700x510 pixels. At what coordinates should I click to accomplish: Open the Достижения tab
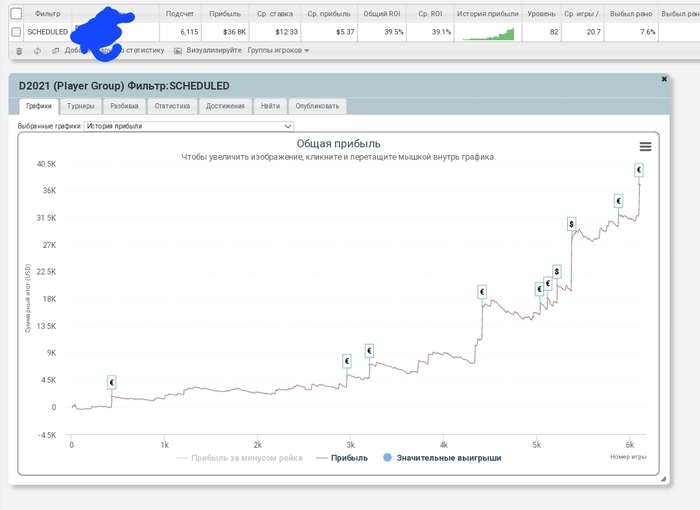pyautogui.click(x=225, y=106)
